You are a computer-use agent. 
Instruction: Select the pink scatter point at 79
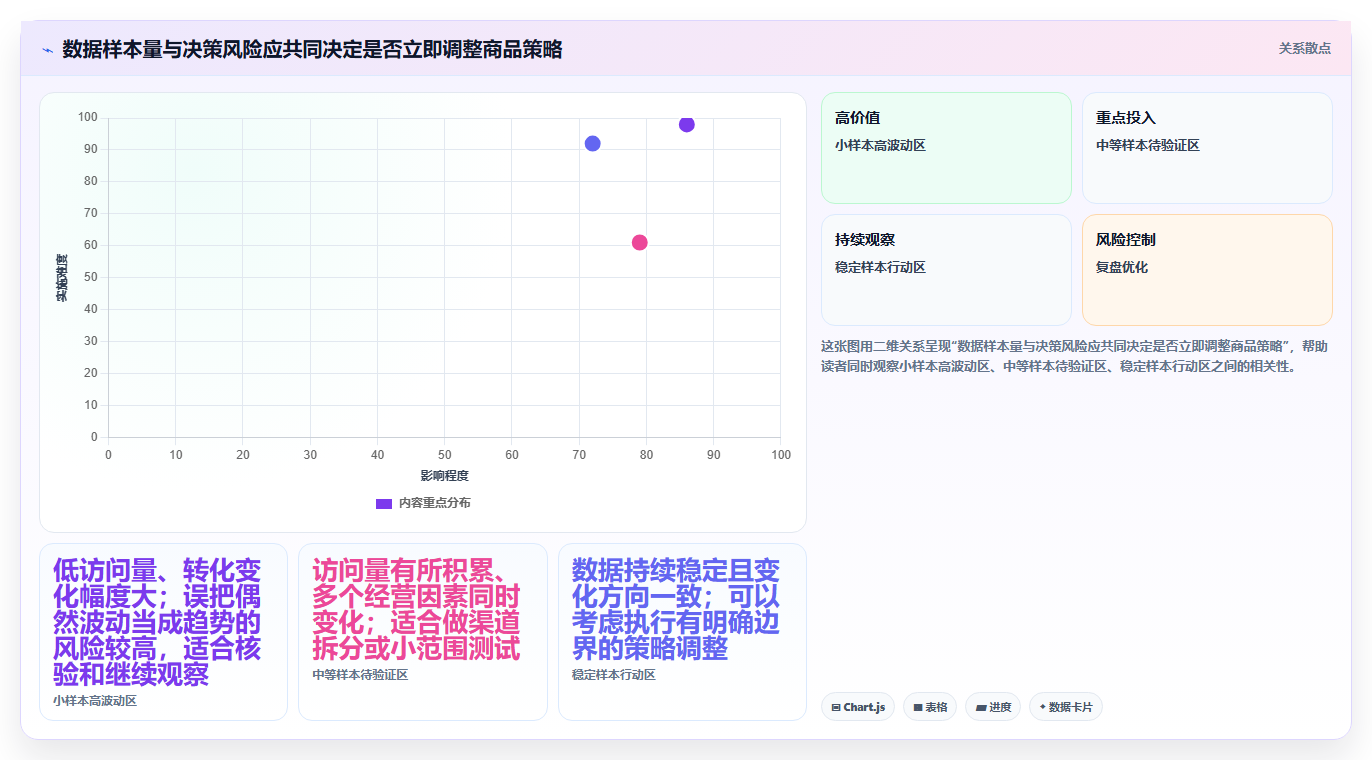coord(639,242)
